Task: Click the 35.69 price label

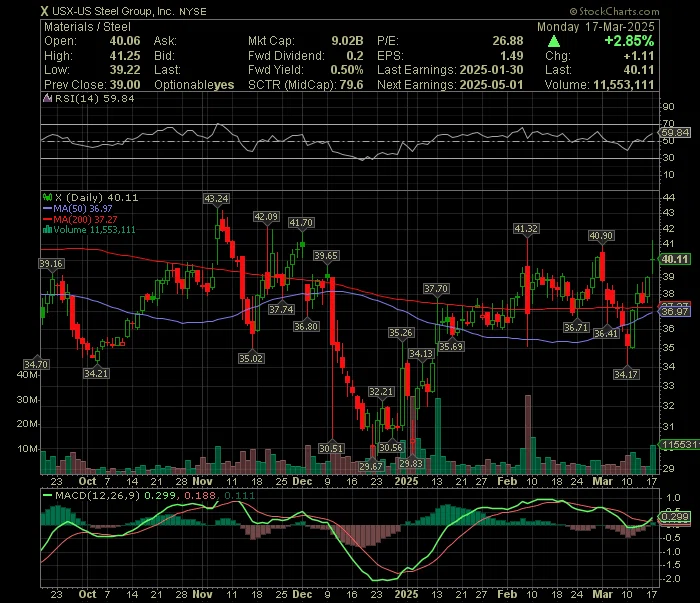Action: [x=451, y=347]
